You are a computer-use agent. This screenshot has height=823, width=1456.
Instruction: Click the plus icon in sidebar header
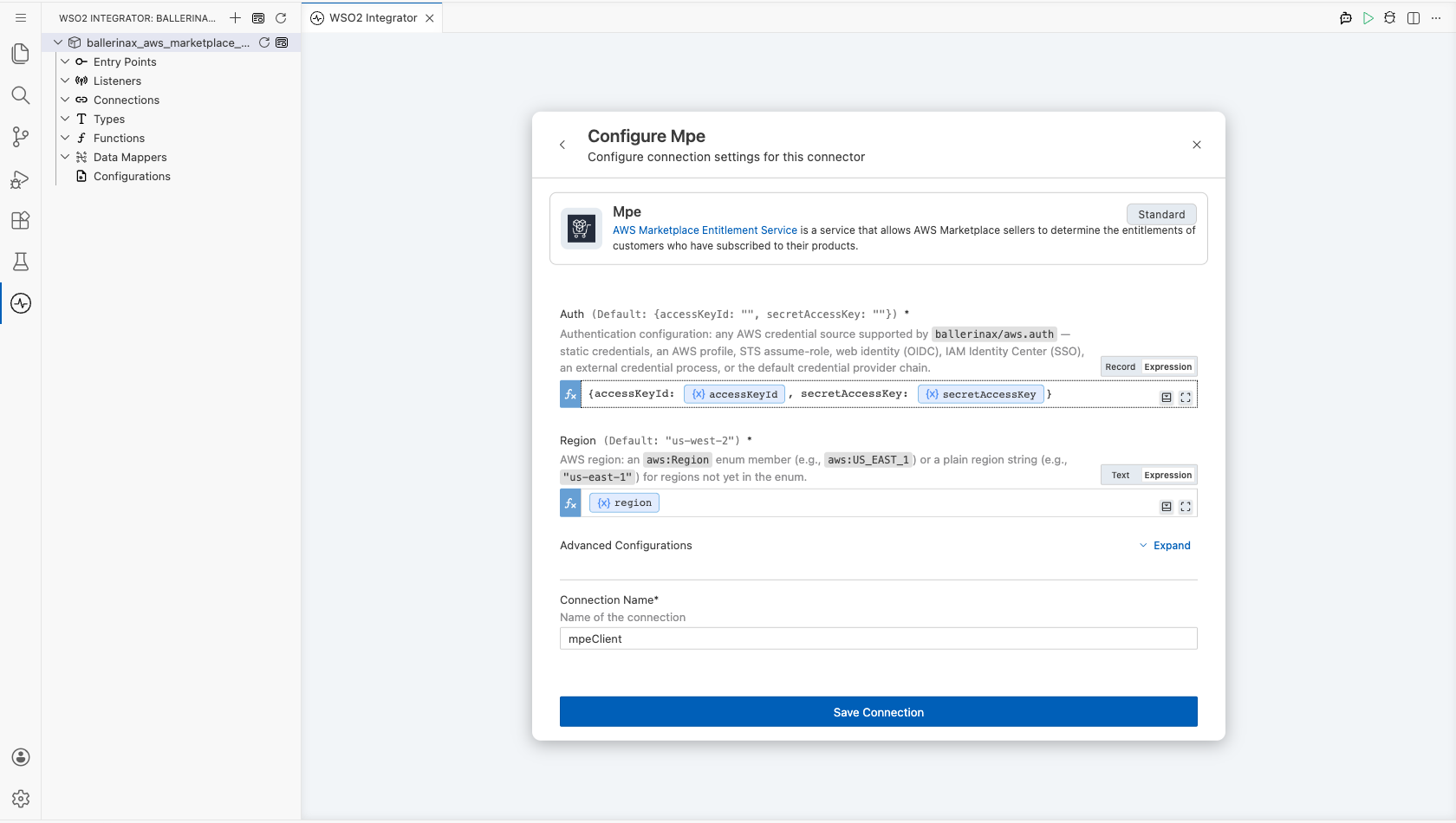coord(235,17)
